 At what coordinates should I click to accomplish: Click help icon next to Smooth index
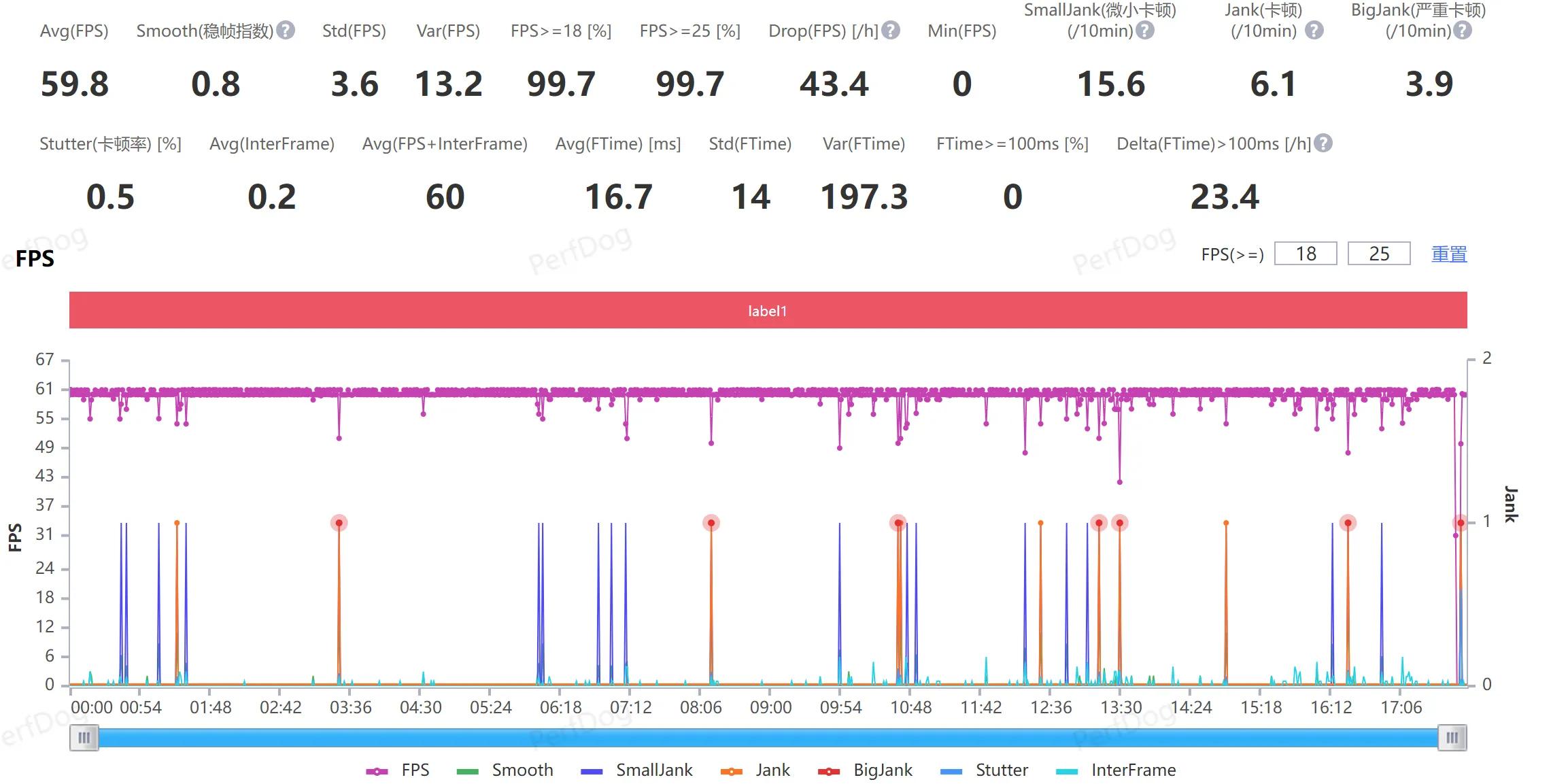(x=286, y=31)
